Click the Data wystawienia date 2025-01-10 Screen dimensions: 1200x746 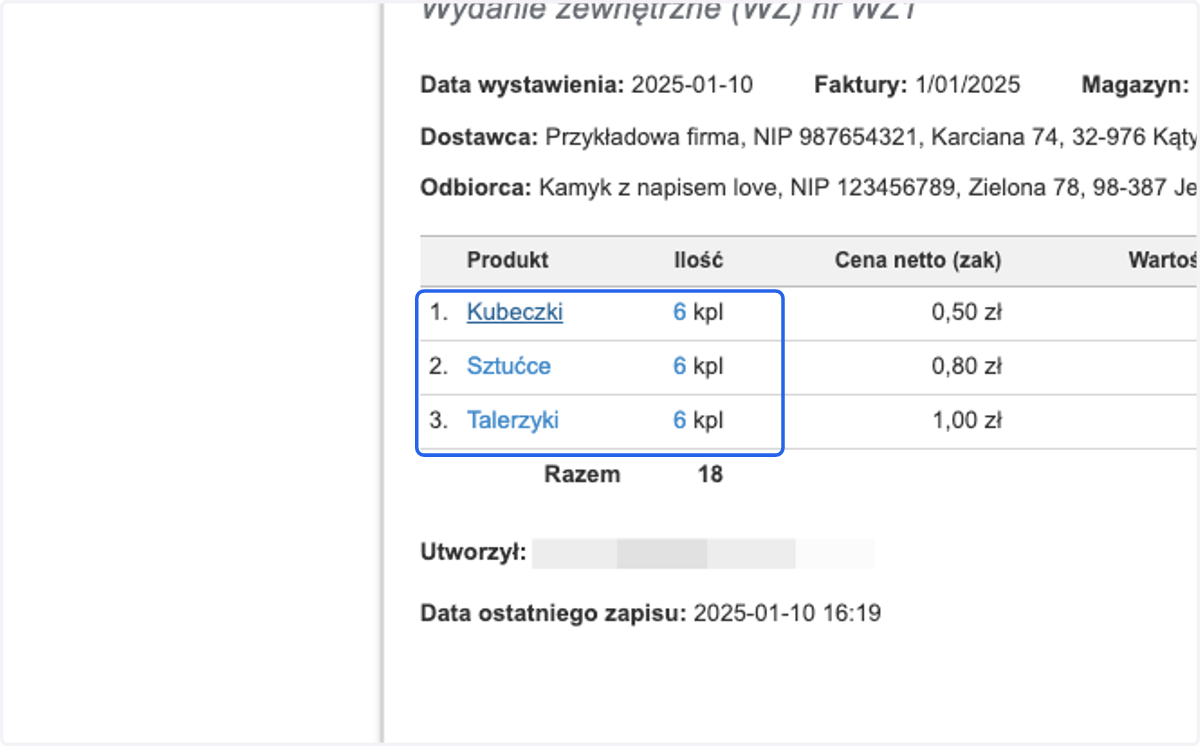[692, 85]
